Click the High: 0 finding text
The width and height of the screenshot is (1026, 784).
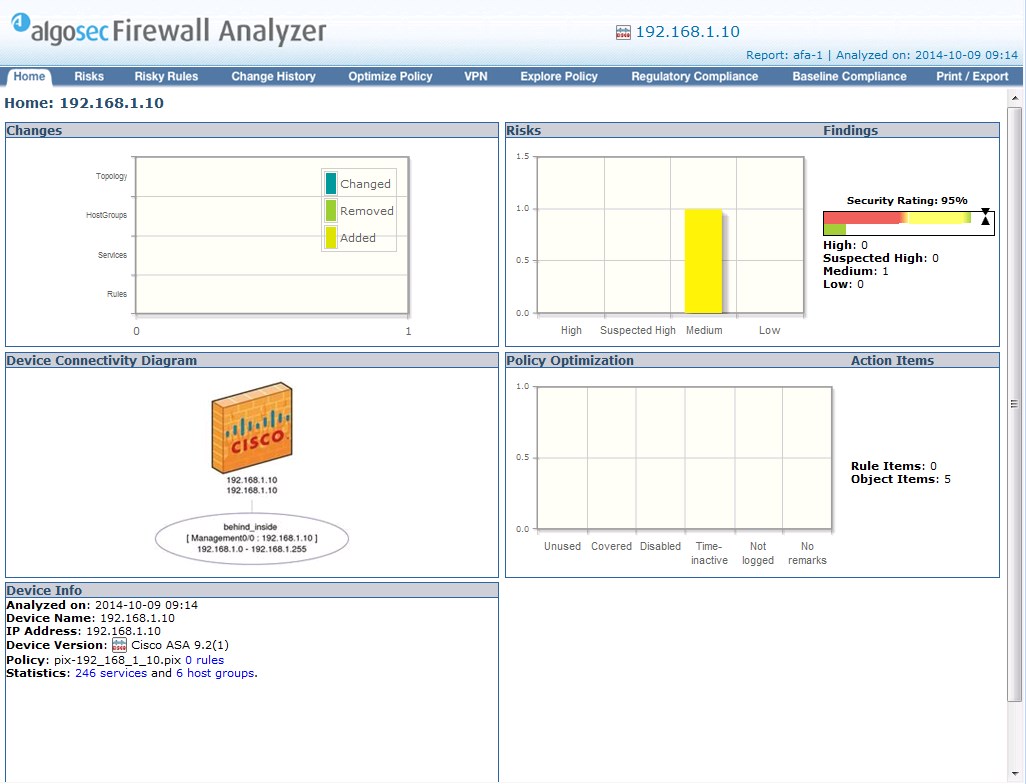(845, 245)
